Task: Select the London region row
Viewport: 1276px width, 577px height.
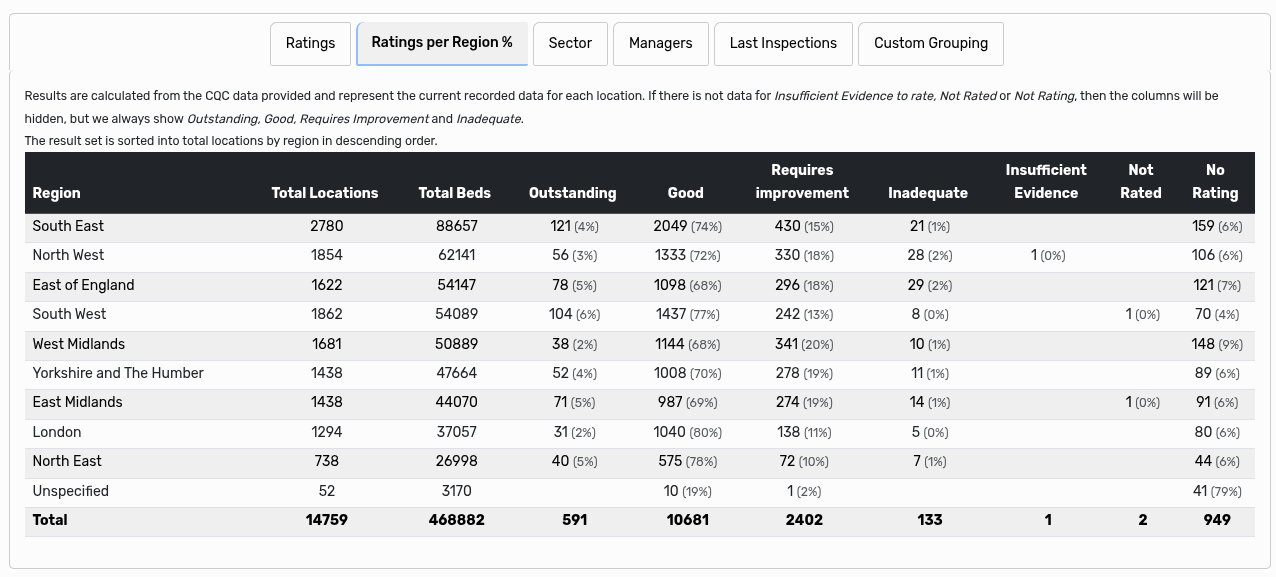Action: click(x=400, y=432)
